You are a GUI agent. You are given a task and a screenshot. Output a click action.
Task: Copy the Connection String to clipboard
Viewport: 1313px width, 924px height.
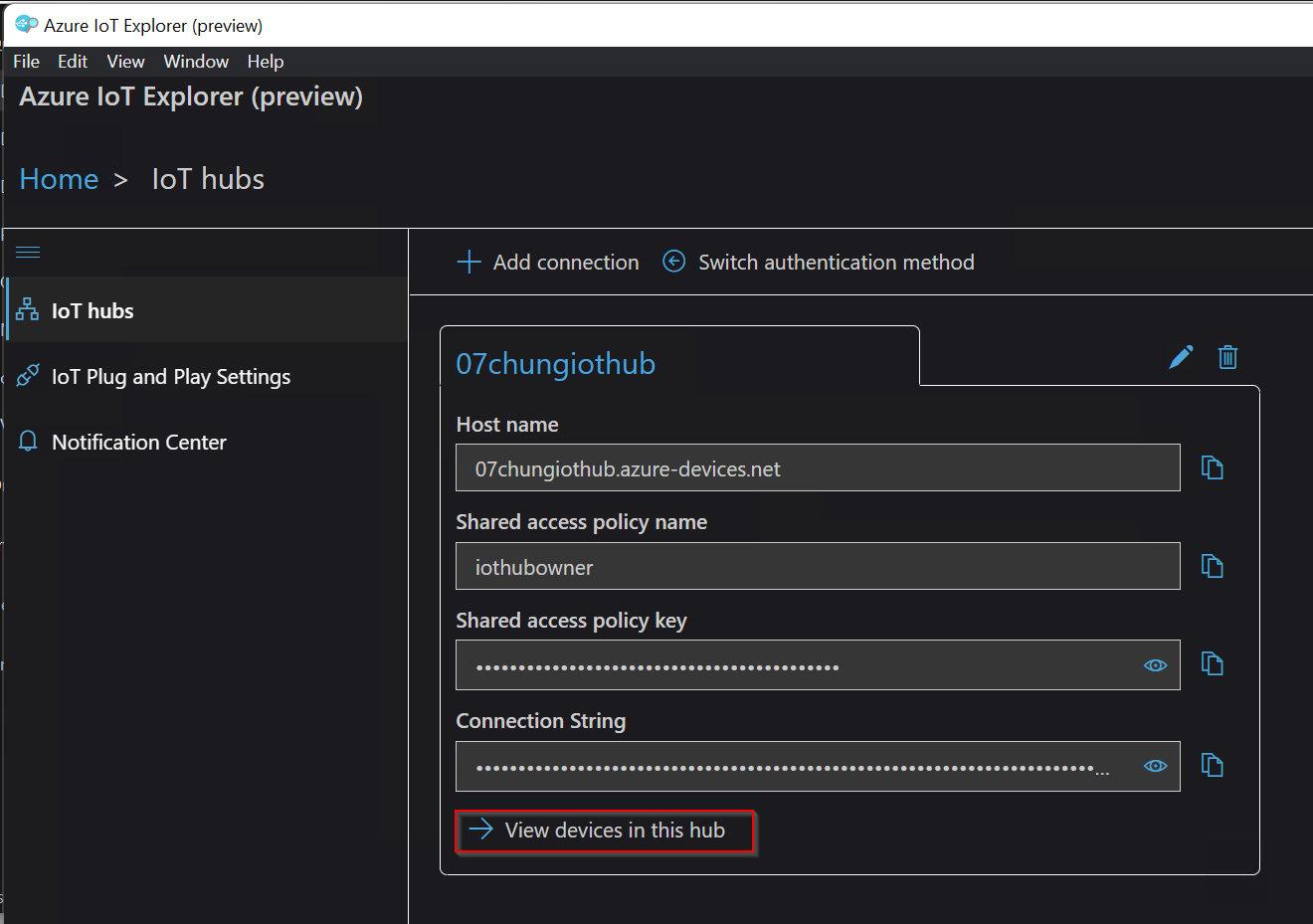[x=1212, y=765]
